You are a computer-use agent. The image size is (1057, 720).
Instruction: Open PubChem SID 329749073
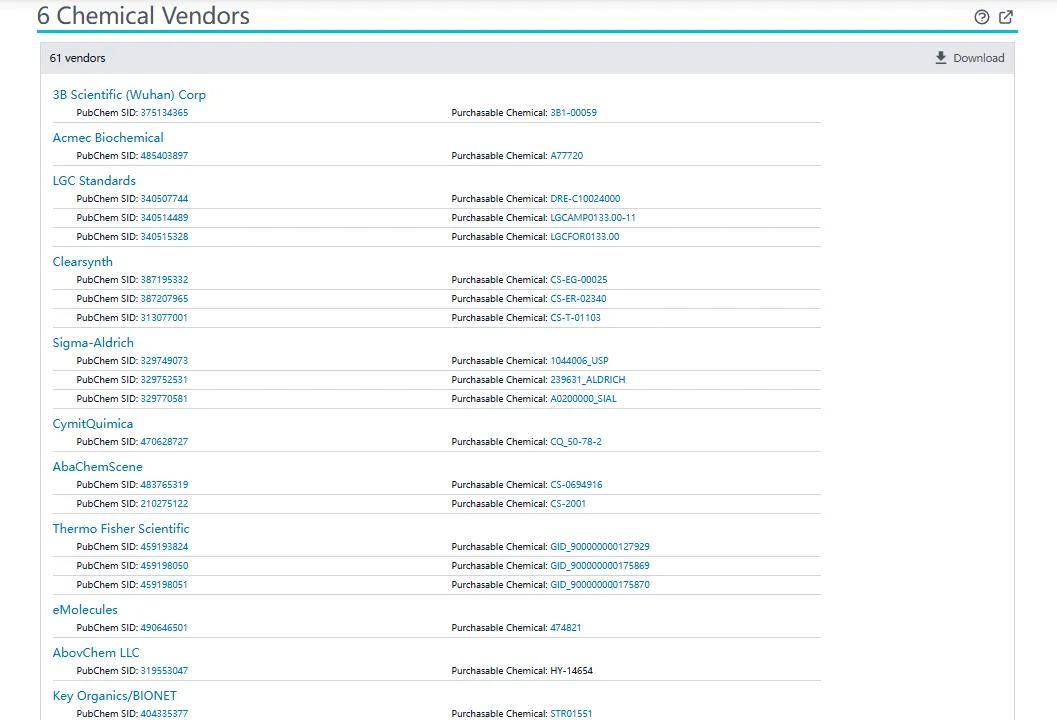(164, 361)
